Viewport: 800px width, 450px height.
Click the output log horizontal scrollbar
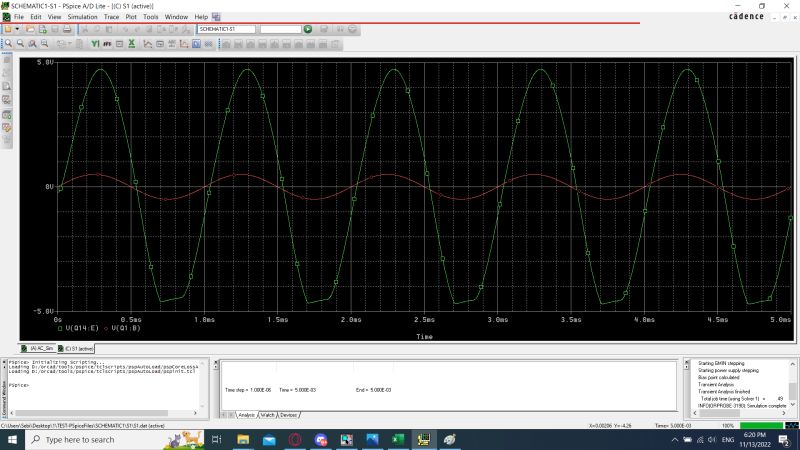coord(739,413)
